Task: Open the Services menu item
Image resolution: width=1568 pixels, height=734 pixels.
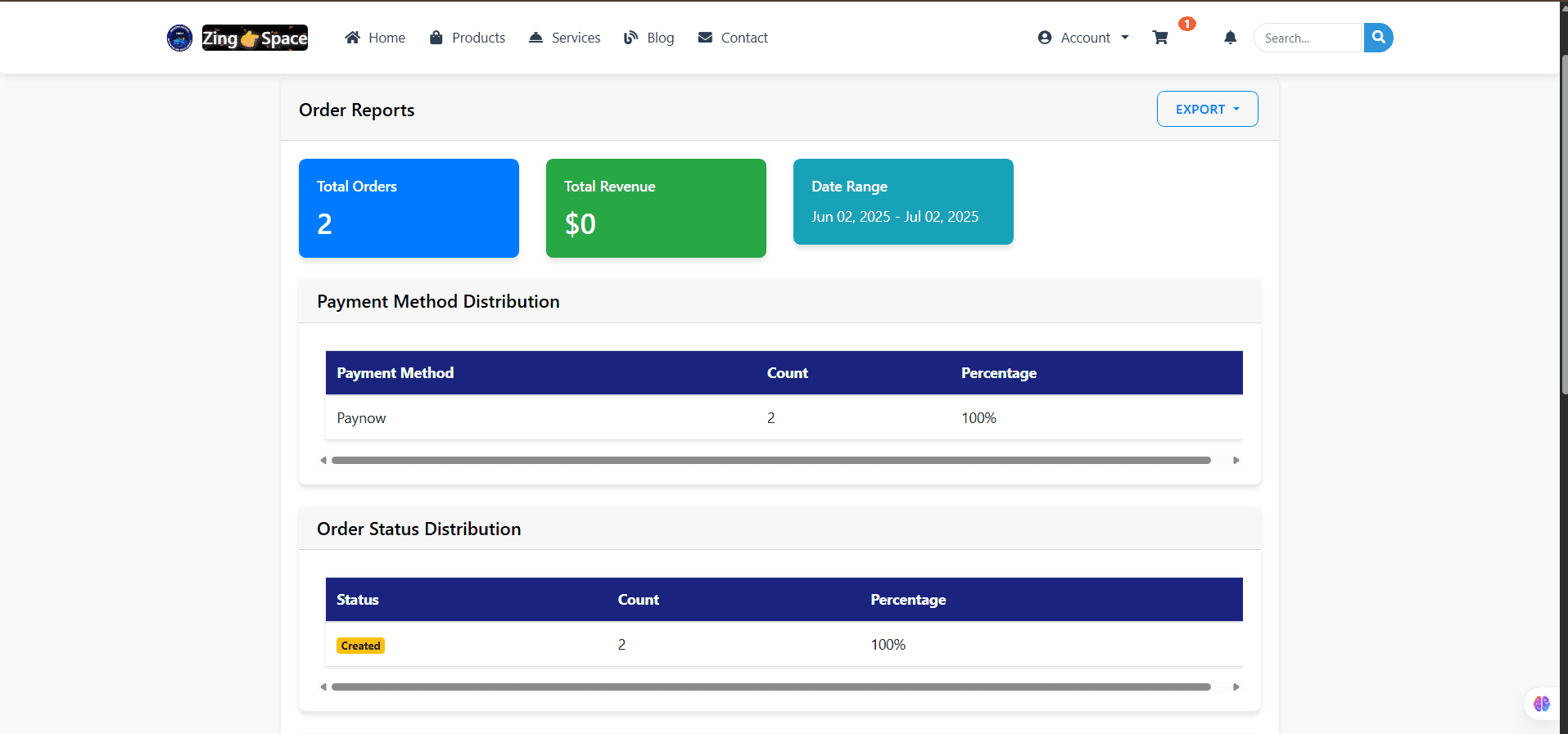Action: 565,38
